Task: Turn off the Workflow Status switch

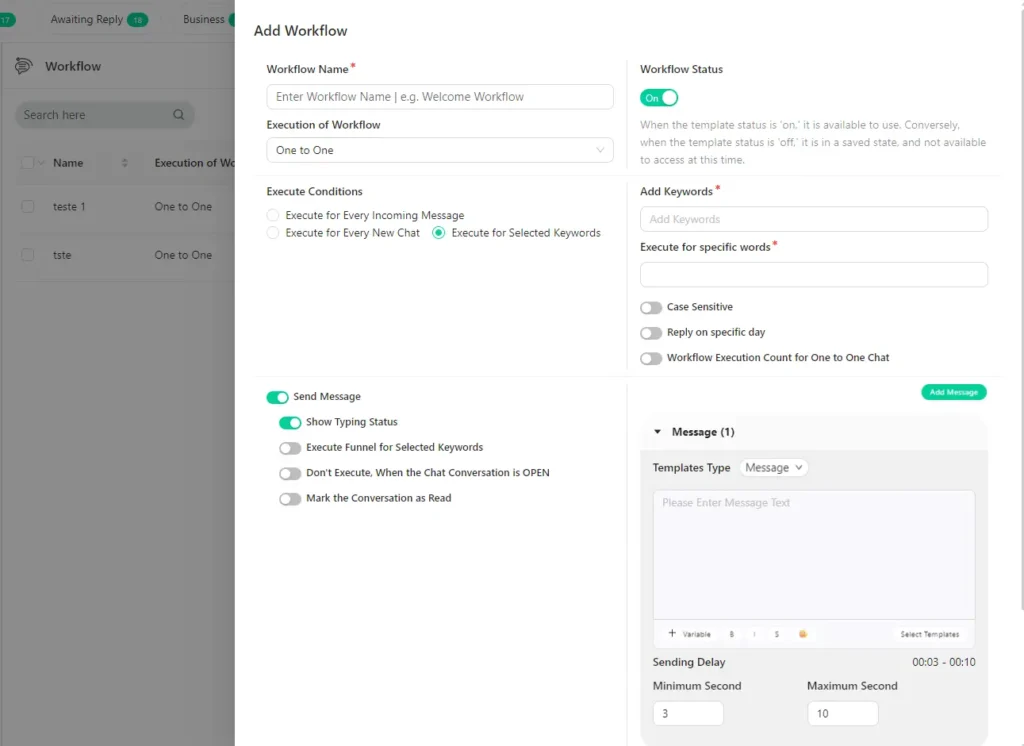Action: [x=658, y=98]
